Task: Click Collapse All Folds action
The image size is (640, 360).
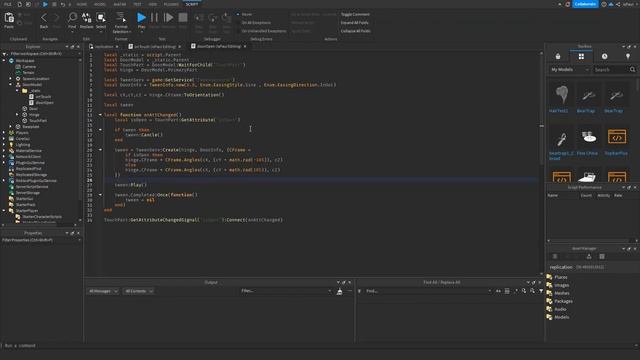Action: 356,31
